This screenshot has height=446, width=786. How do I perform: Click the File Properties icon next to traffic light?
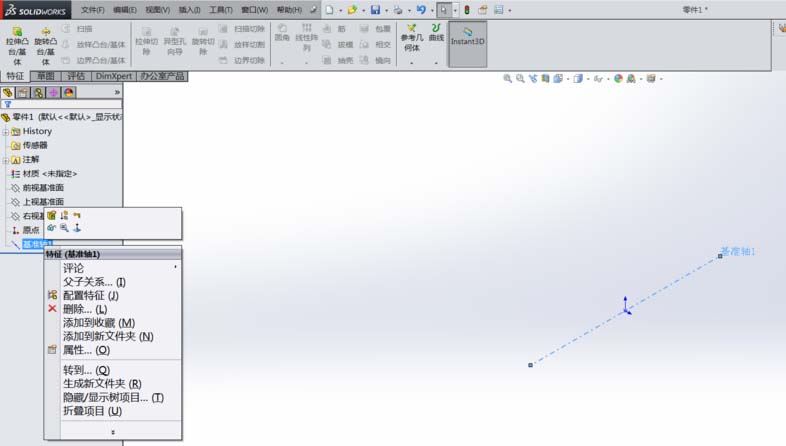coord(483,10)
